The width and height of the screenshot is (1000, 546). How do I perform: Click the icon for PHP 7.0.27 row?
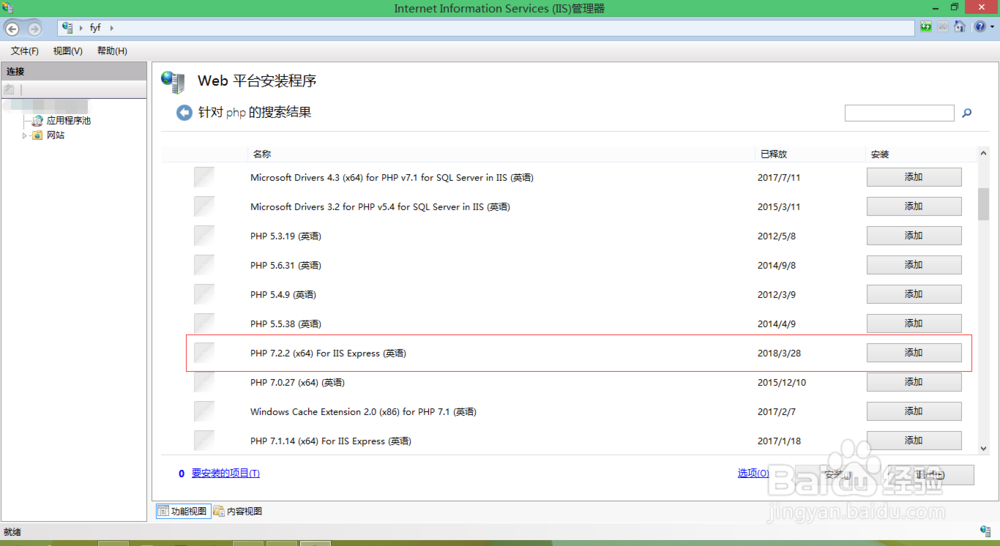[x=204, y=382]
